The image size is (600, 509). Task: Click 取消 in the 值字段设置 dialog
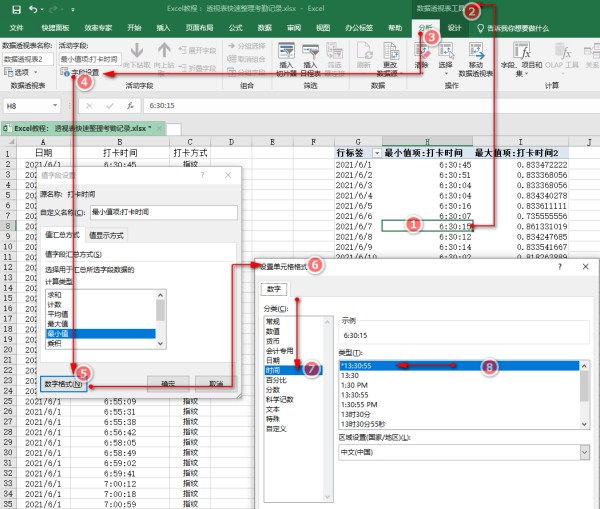click(215, 383)
